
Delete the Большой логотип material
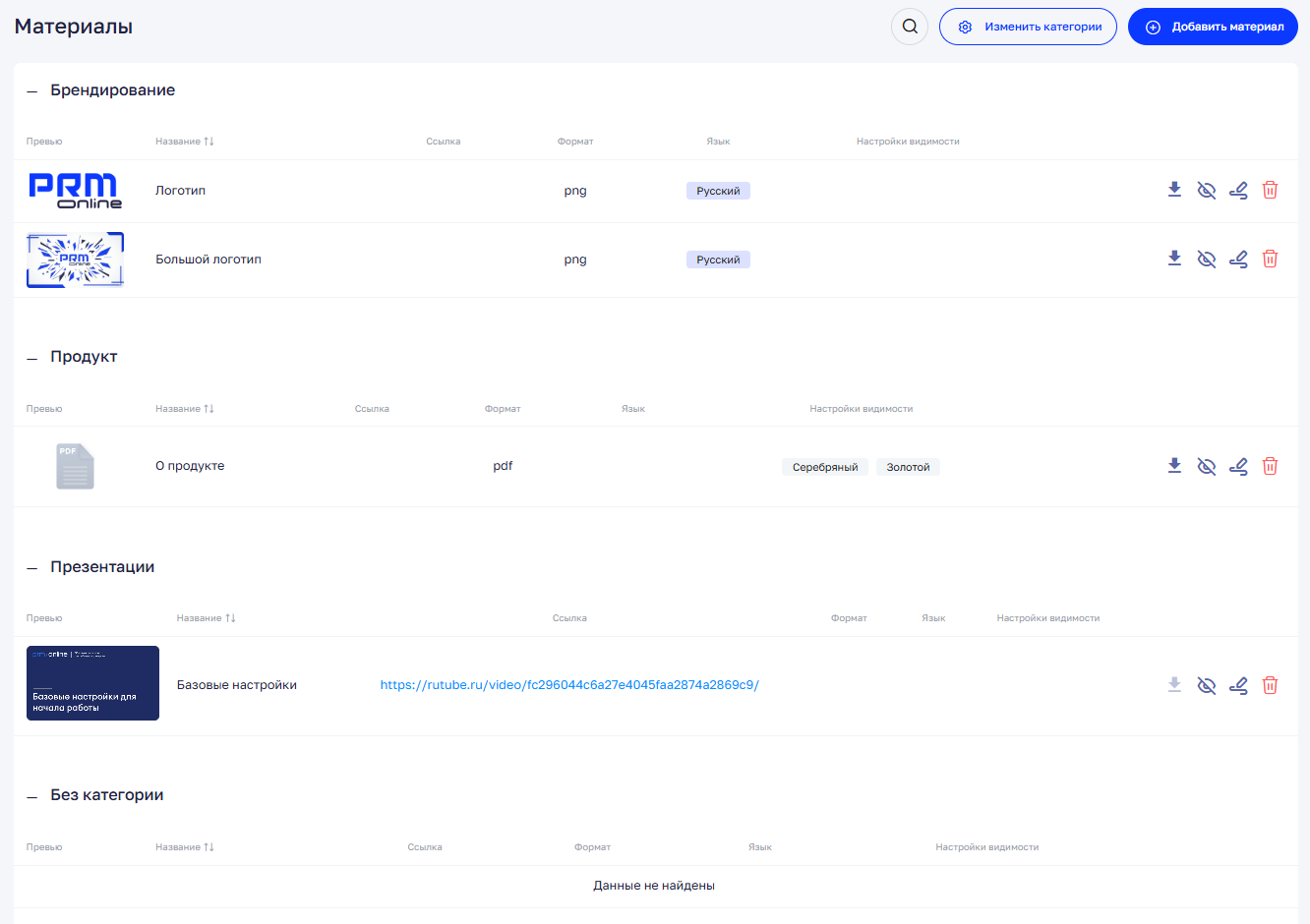coord(1270,259)
